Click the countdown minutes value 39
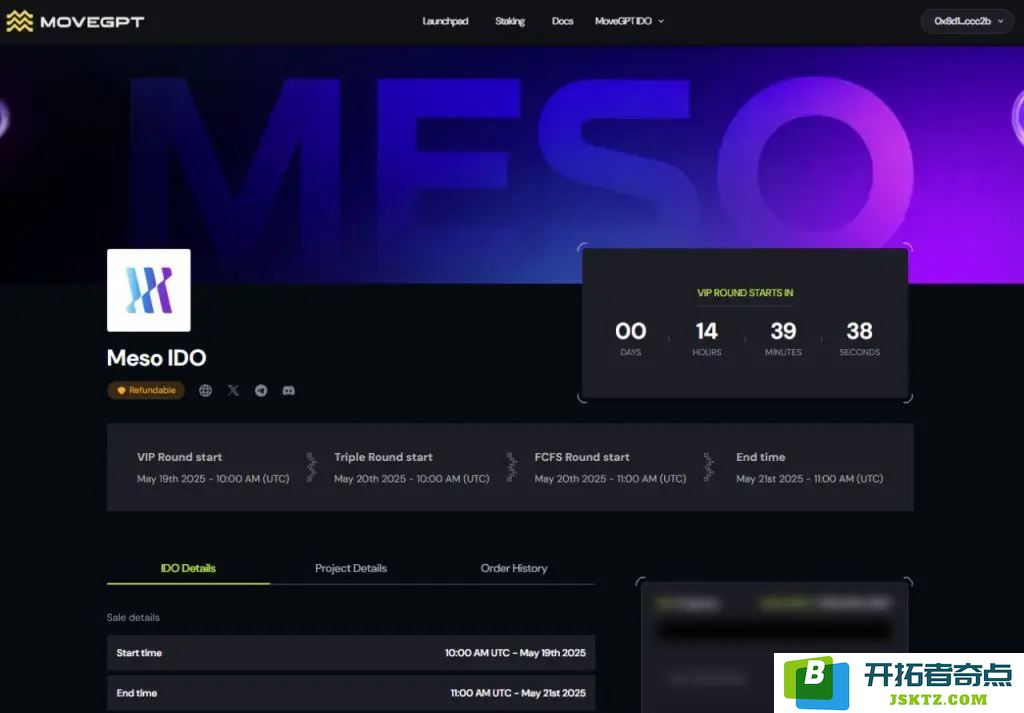This screenshot has width=1024, height=713. pos(783,331)
